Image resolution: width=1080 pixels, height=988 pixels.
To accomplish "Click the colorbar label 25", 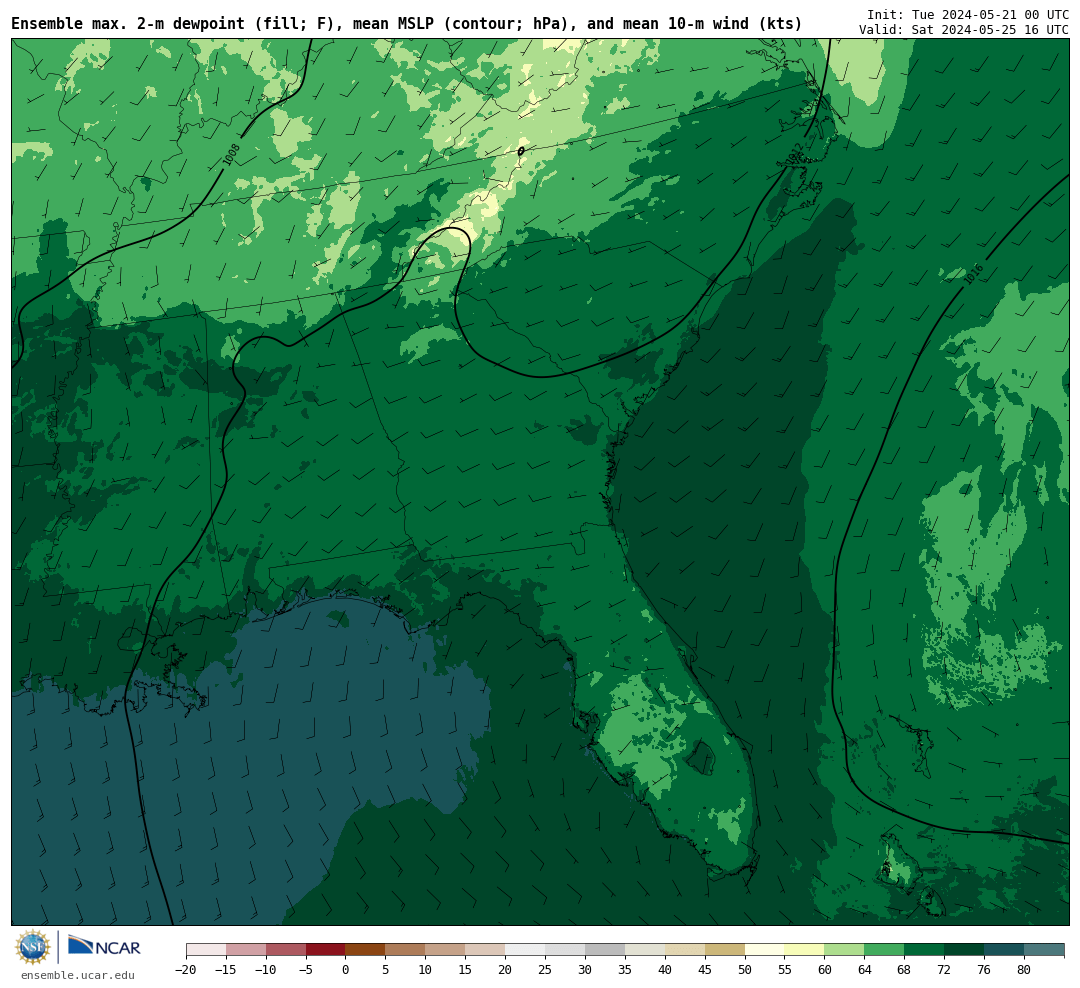I will coord(545,970).
